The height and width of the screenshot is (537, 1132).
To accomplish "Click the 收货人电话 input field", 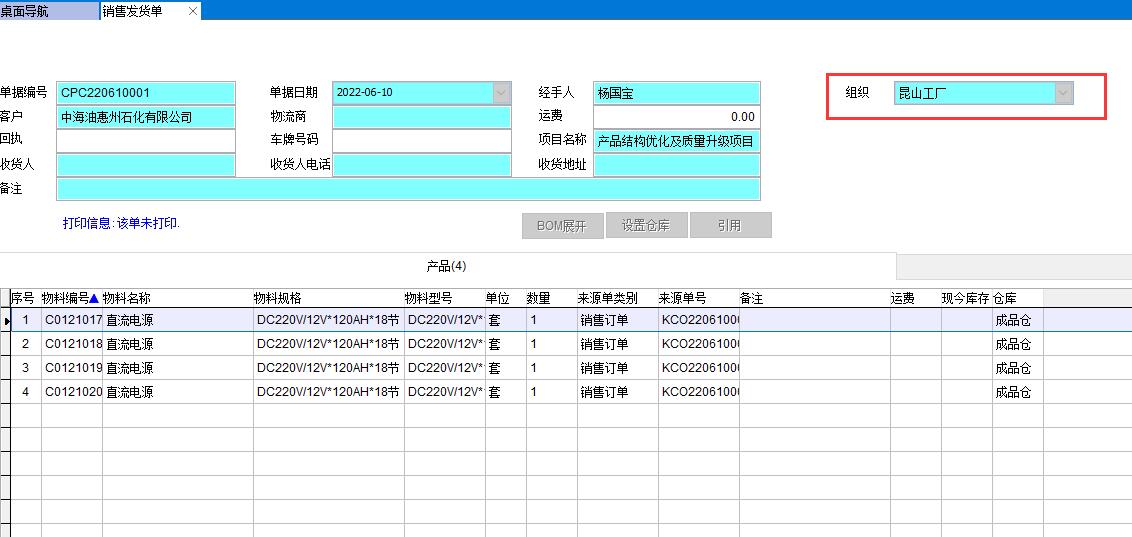I will [x=421, y=165].
